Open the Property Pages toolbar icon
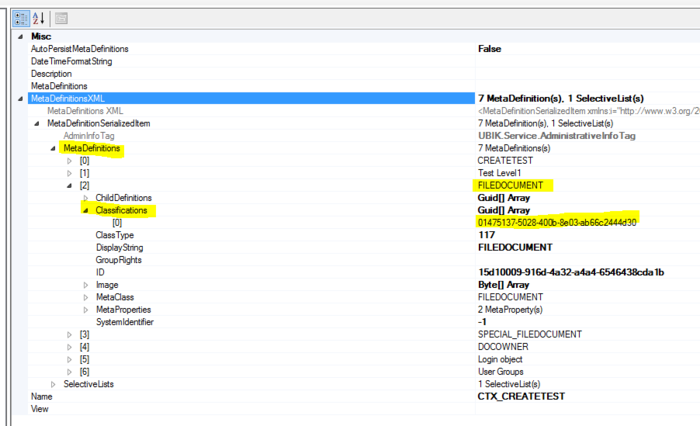700x426 pixels. [61, 18]
